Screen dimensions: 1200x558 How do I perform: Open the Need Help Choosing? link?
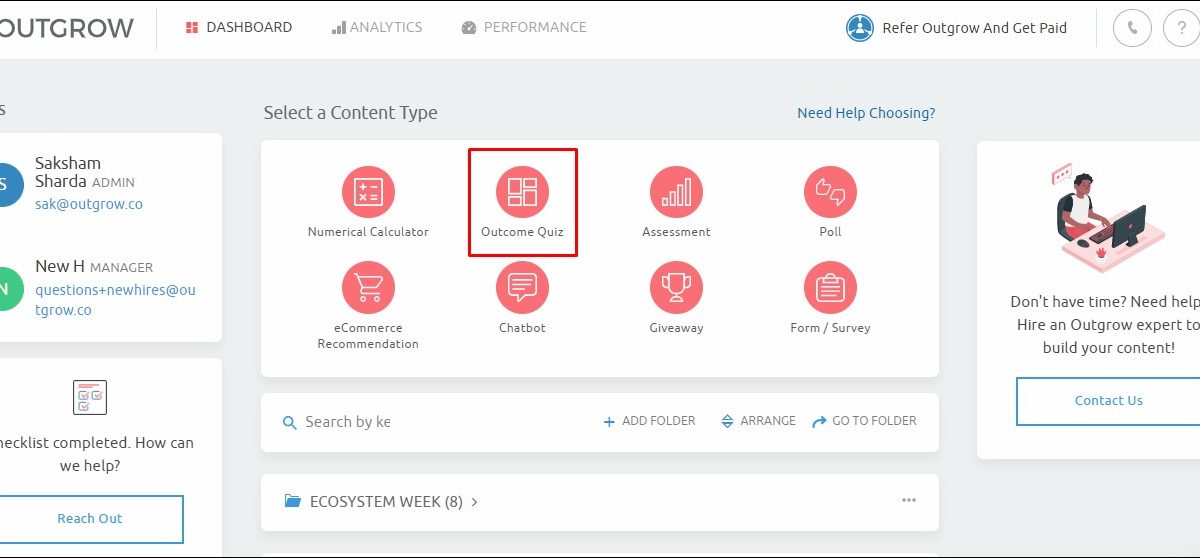coord(866,113)
